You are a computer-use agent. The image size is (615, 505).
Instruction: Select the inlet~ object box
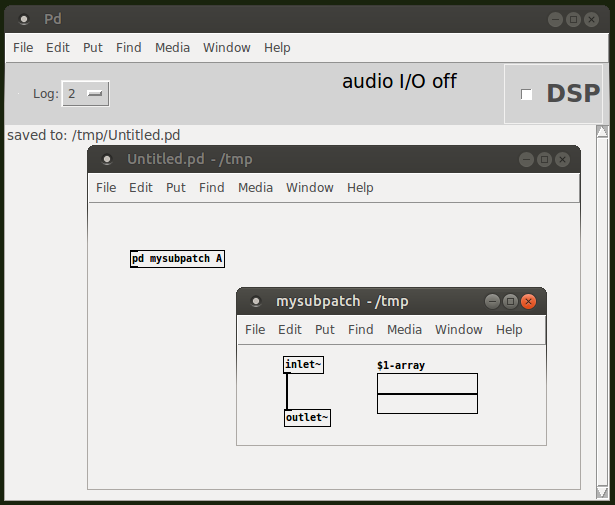(x=303, y=365)
